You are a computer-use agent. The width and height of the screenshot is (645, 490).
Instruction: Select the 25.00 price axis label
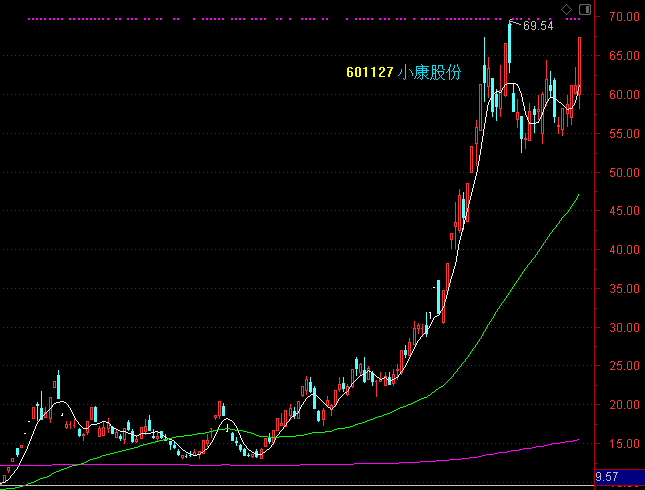[x=624, y=365]
